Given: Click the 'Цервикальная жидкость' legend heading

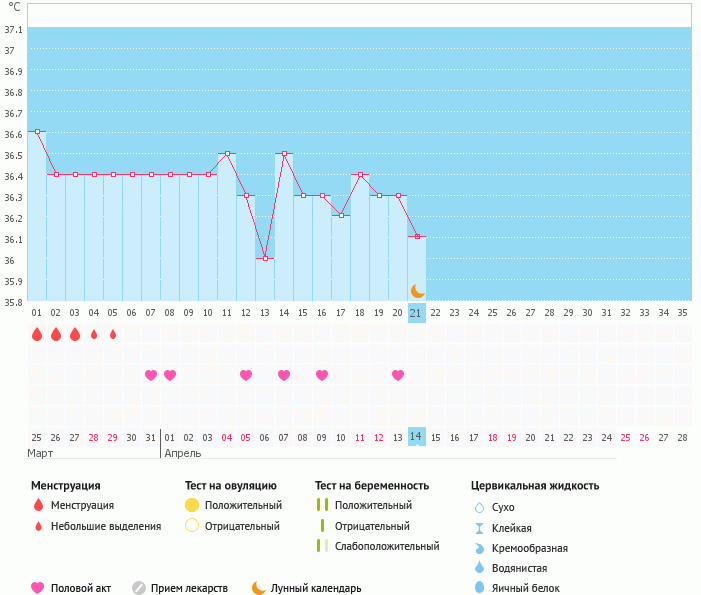Looking at the screenshot, I should point(535,486).
